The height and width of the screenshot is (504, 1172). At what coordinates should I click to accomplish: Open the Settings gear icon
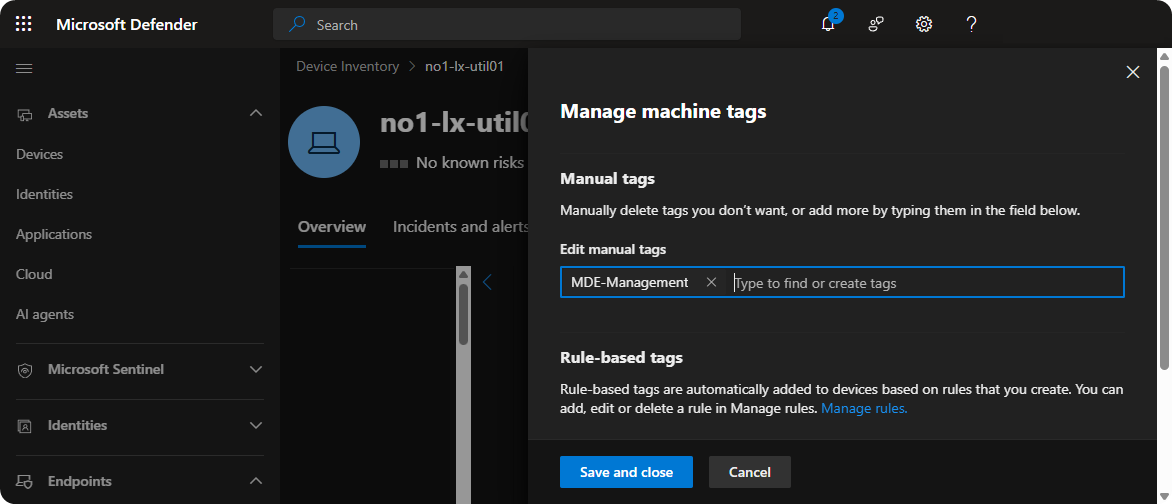(x=924, y=24)
